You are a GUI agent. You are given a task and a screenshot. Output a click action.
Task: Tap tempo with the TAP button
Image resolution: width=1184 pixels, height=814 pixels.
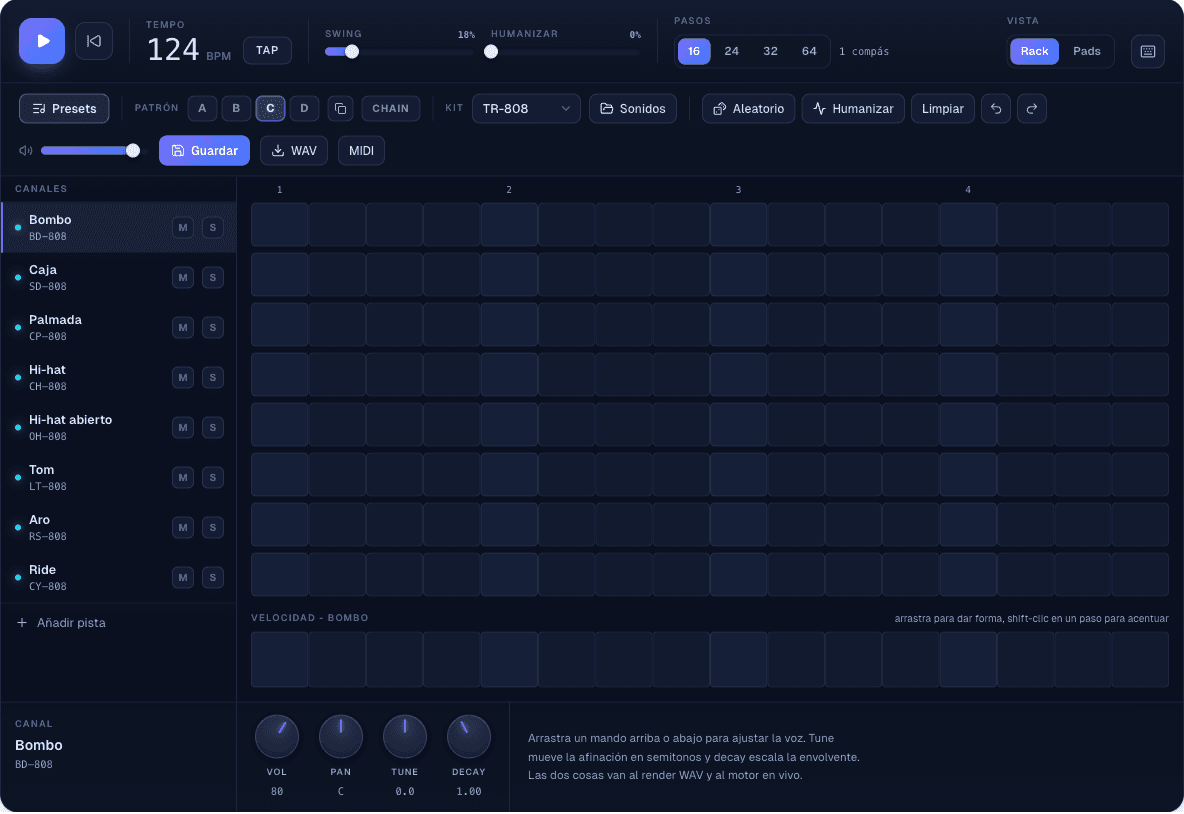(x=267, y=51)
